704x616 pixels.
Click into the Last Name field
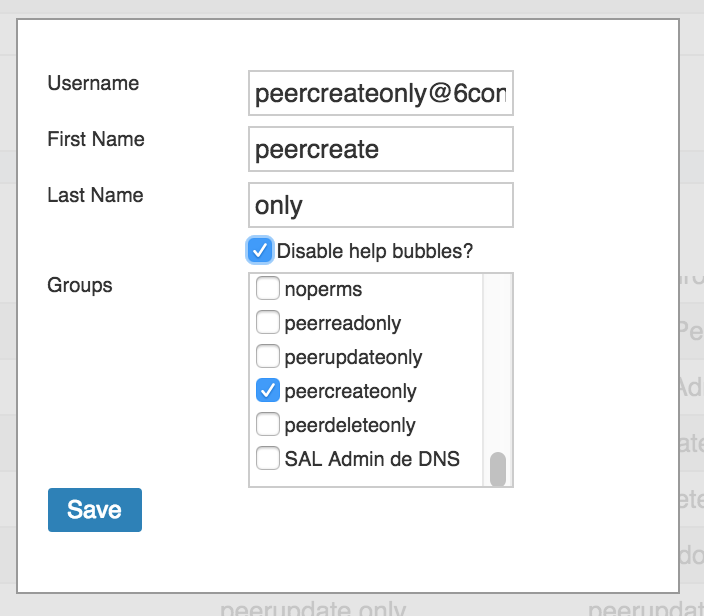point(380,205)
